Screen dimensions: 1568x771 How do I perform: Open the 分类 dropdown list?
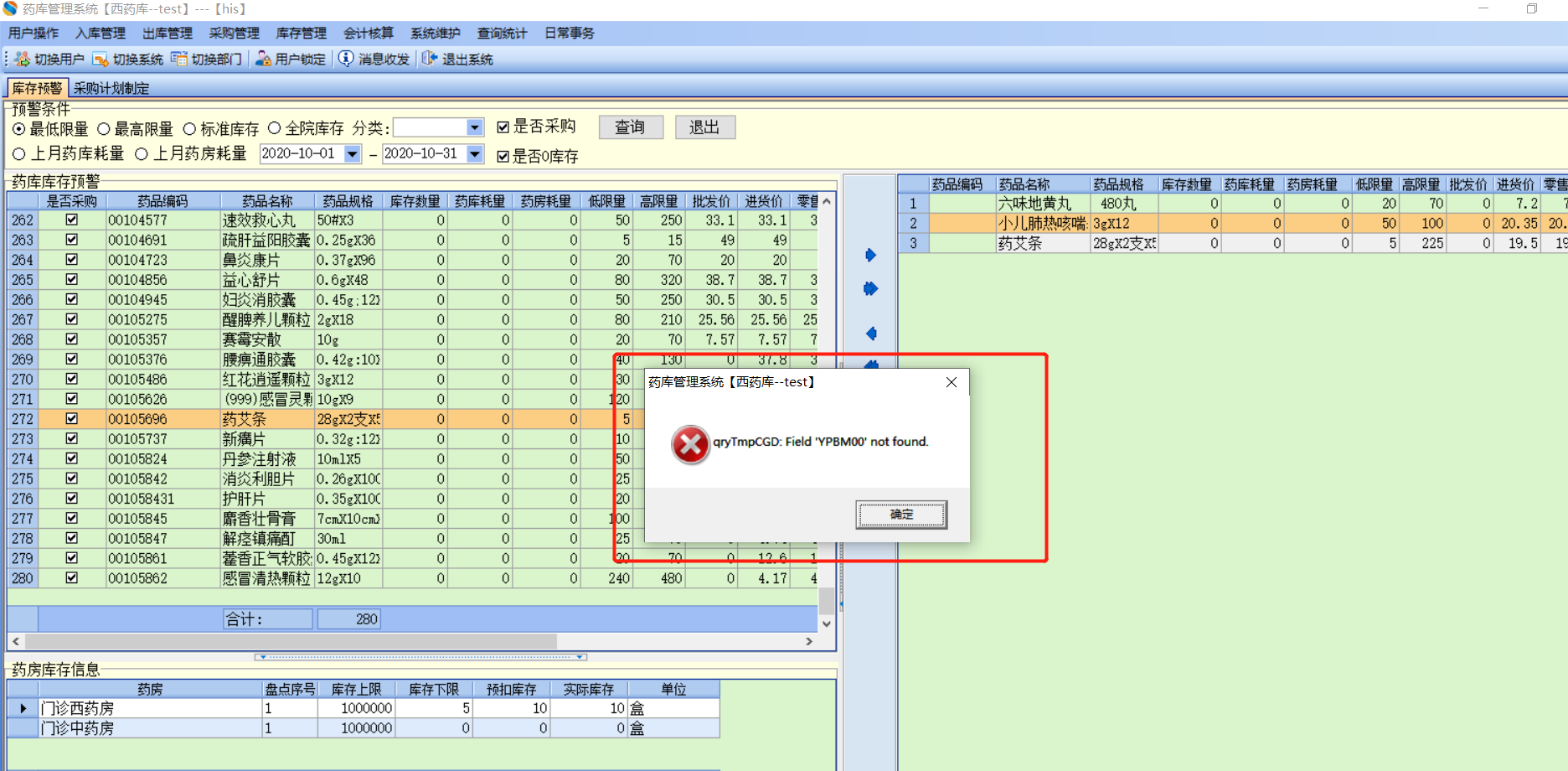(x=475, y=127)
